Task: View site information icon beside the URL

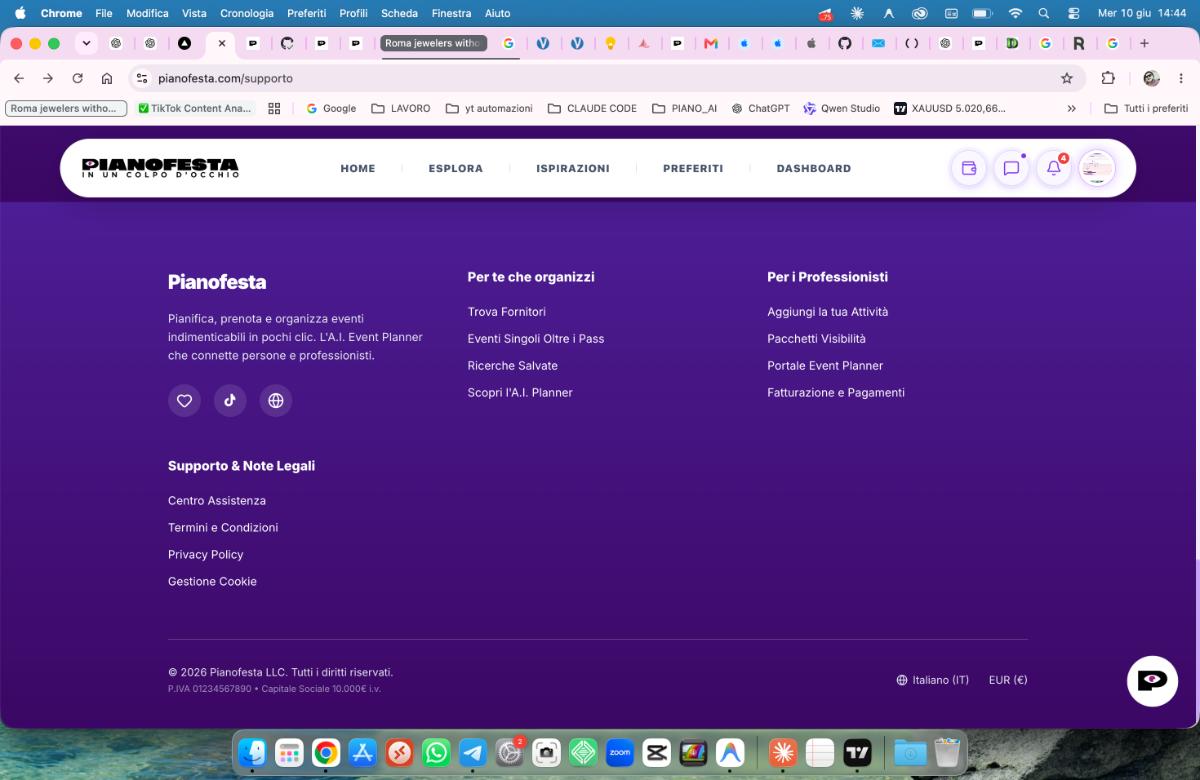Action: tap(142, 78)
